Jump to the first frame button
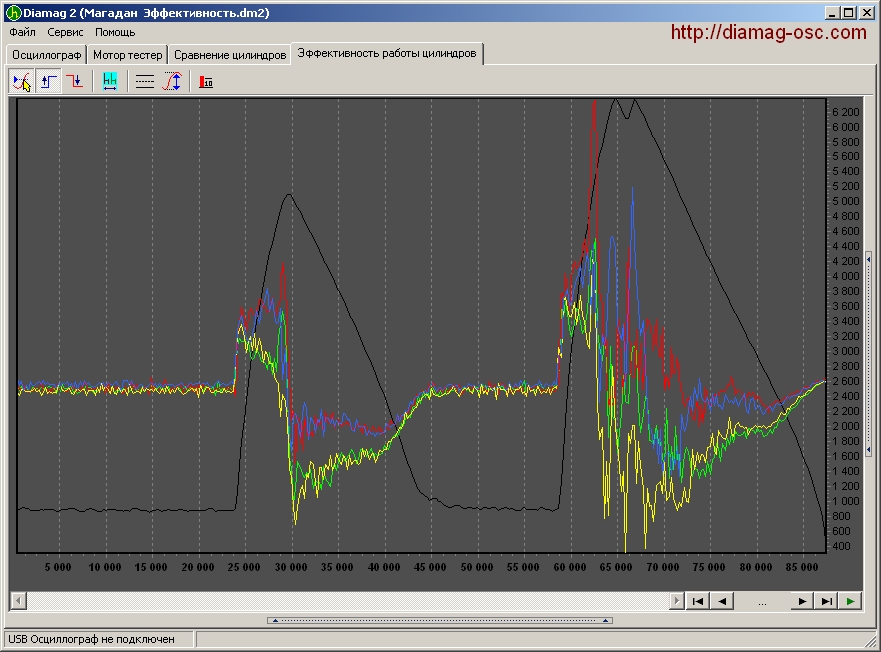 click(698, 601)
